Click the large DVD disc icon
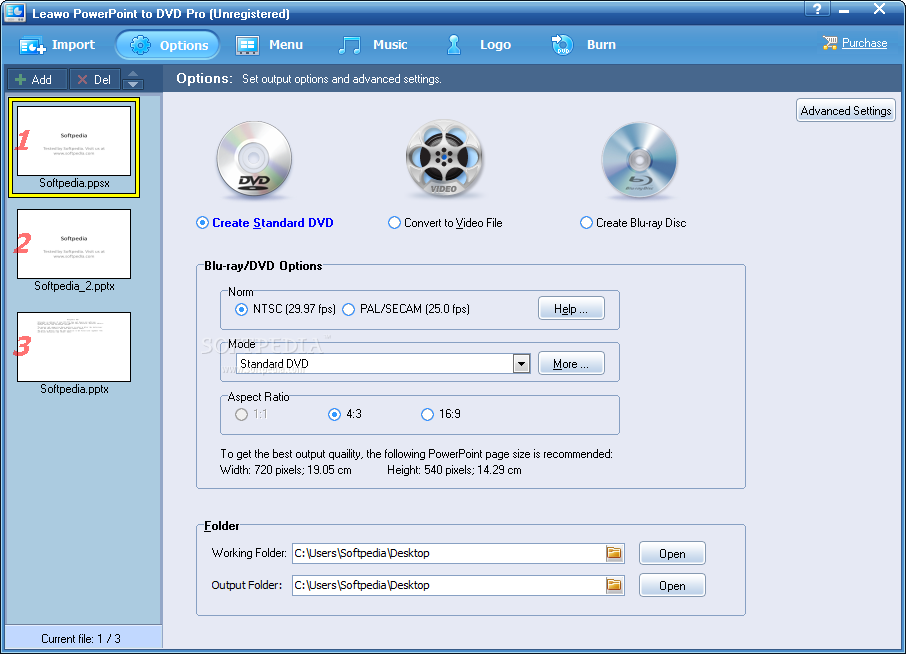906x654 pixels. tap(254, 158)
